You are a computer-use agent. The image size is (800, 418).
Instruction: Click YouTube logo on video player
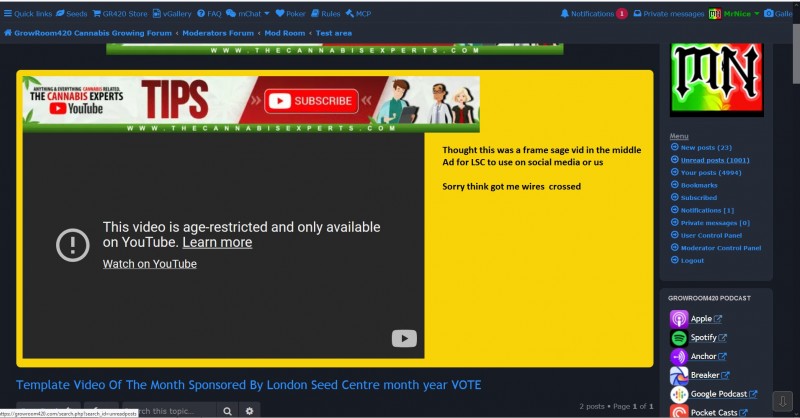[403, 339]
